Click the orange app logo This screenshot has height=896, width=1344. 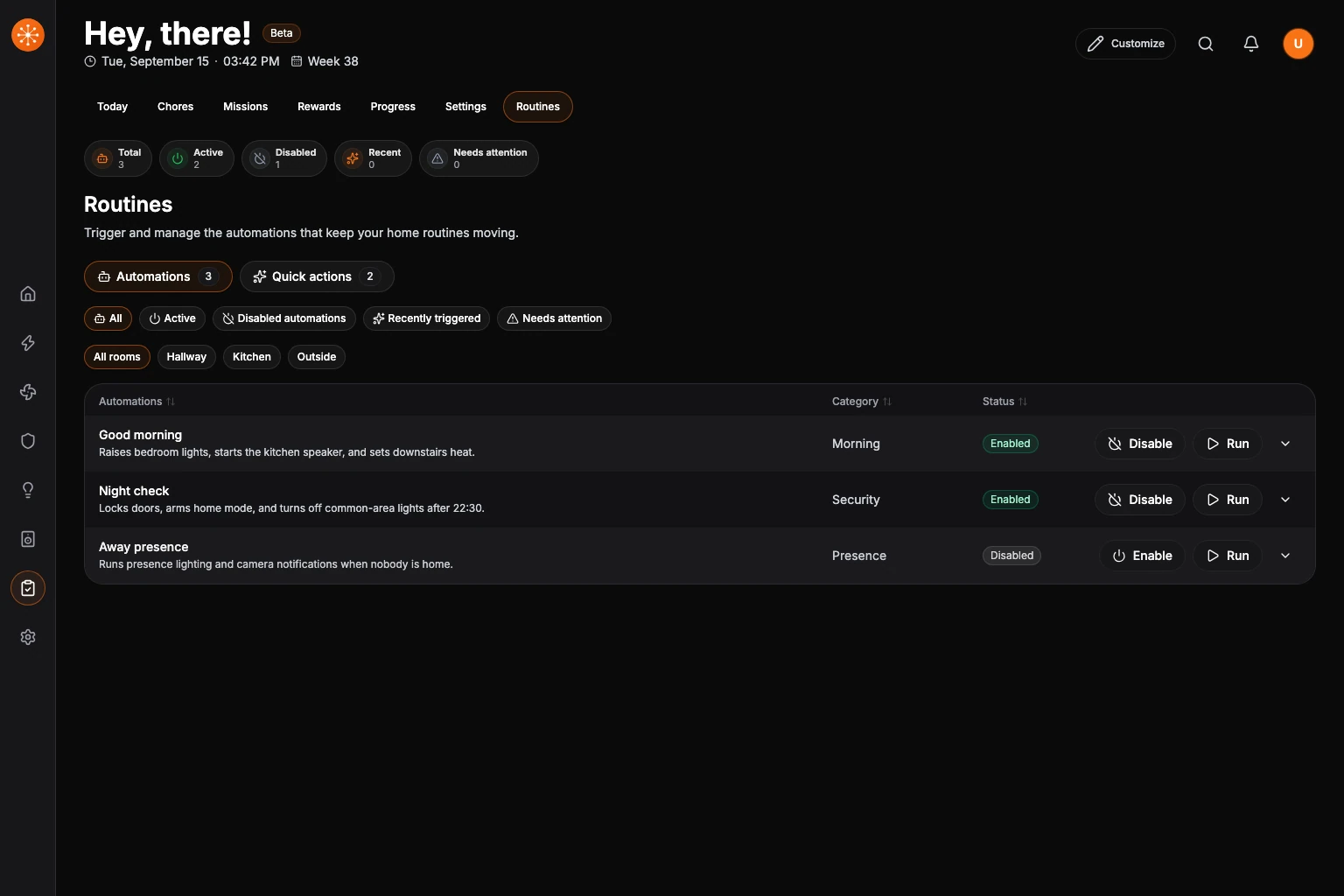coord(28,35)
